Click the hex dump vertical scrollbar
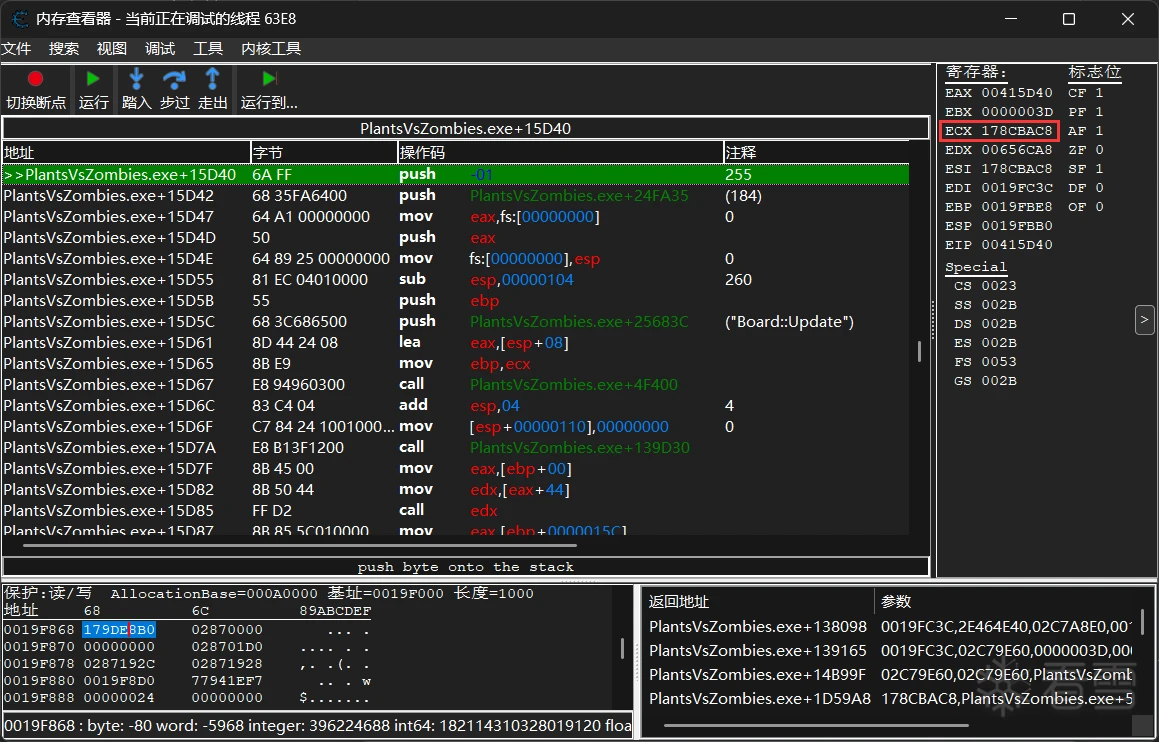Image resolution: width=1159 pixels, height=742 pixels. [622, 649]
